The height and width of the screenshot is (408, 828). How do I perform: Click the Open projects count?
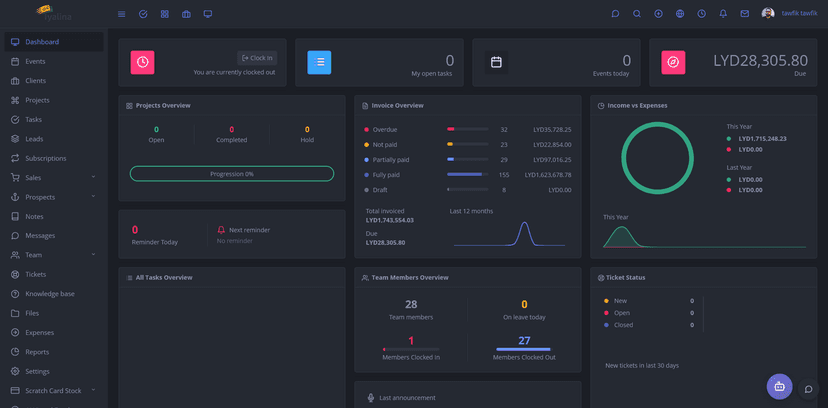click(156, 129)
